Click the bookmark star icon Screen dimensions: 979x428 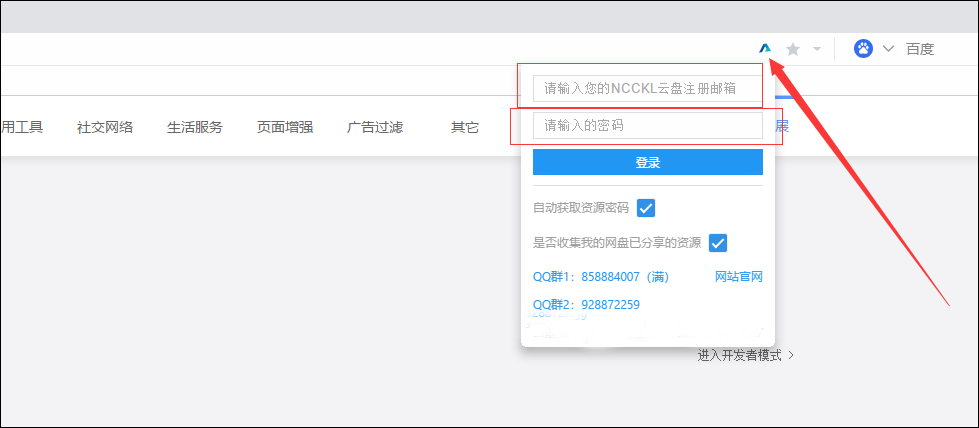[x=793, y=49]
